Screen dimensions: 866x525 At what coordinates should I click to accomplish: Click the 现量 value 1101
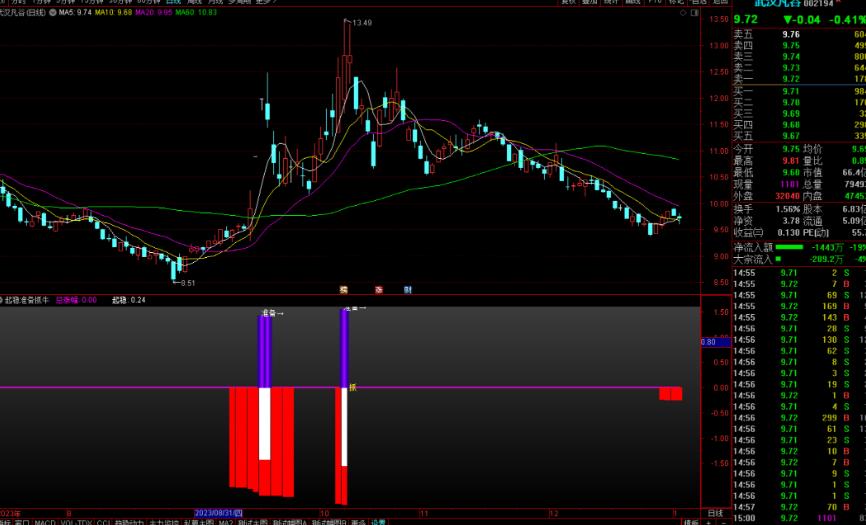coord(790,184)
